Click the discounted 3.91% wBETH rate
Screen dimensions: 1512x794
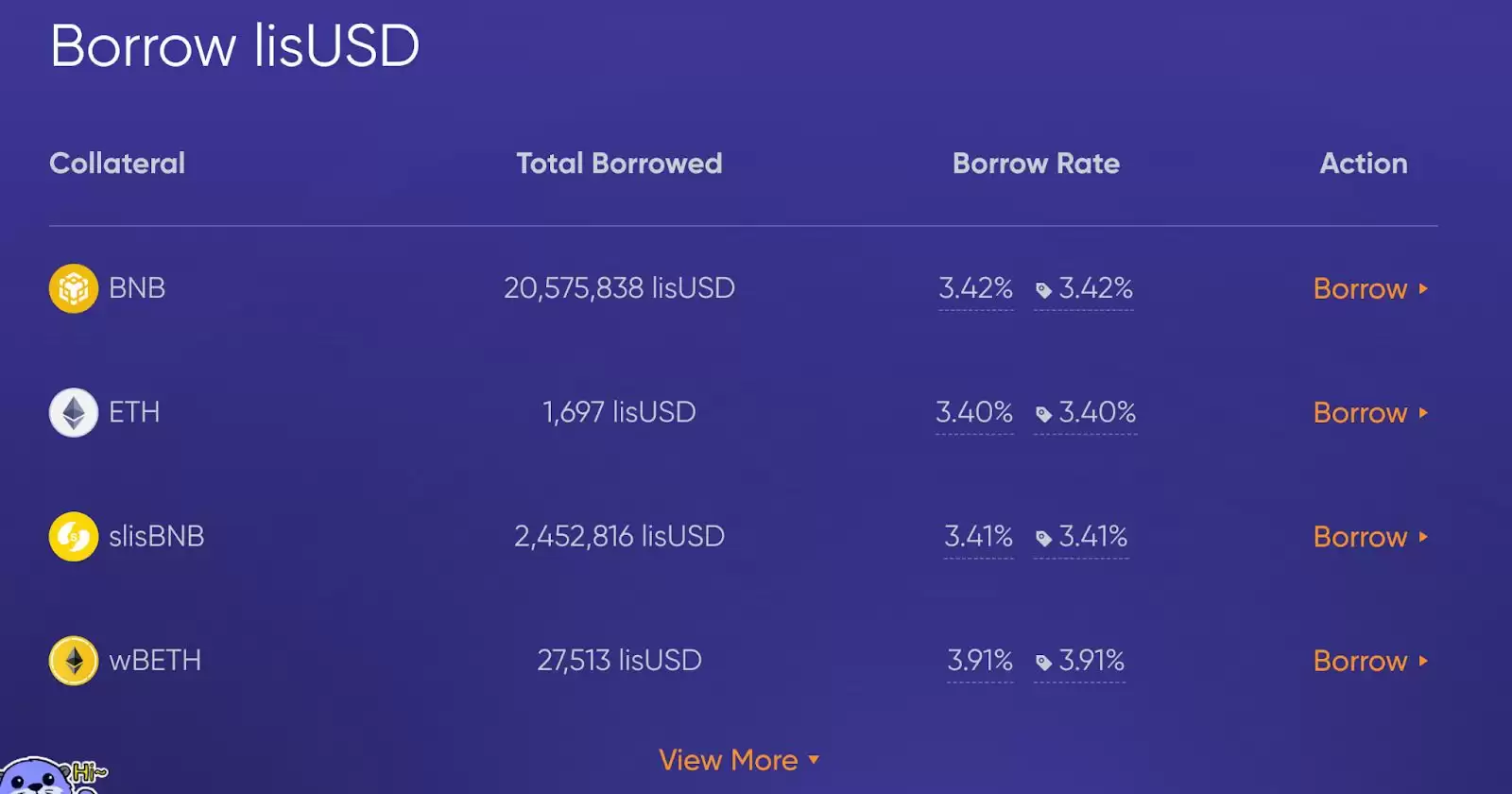(x=1091, y=661)
